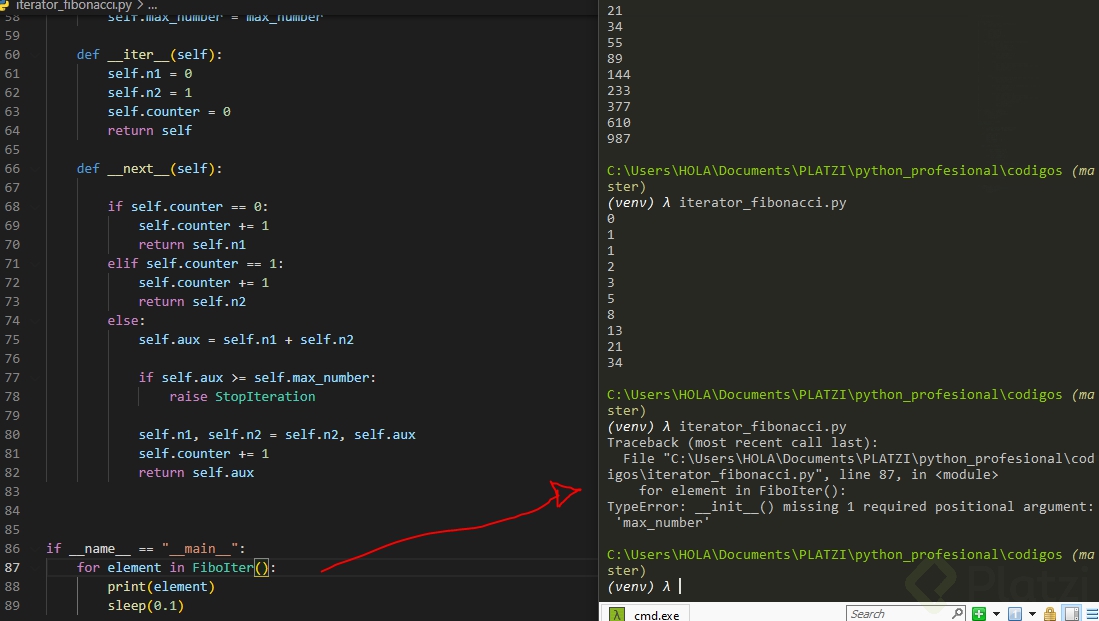The width and height of the screenshot is (1099, 621).
Task: Click terminal output value 987
Action: point(619,138)
